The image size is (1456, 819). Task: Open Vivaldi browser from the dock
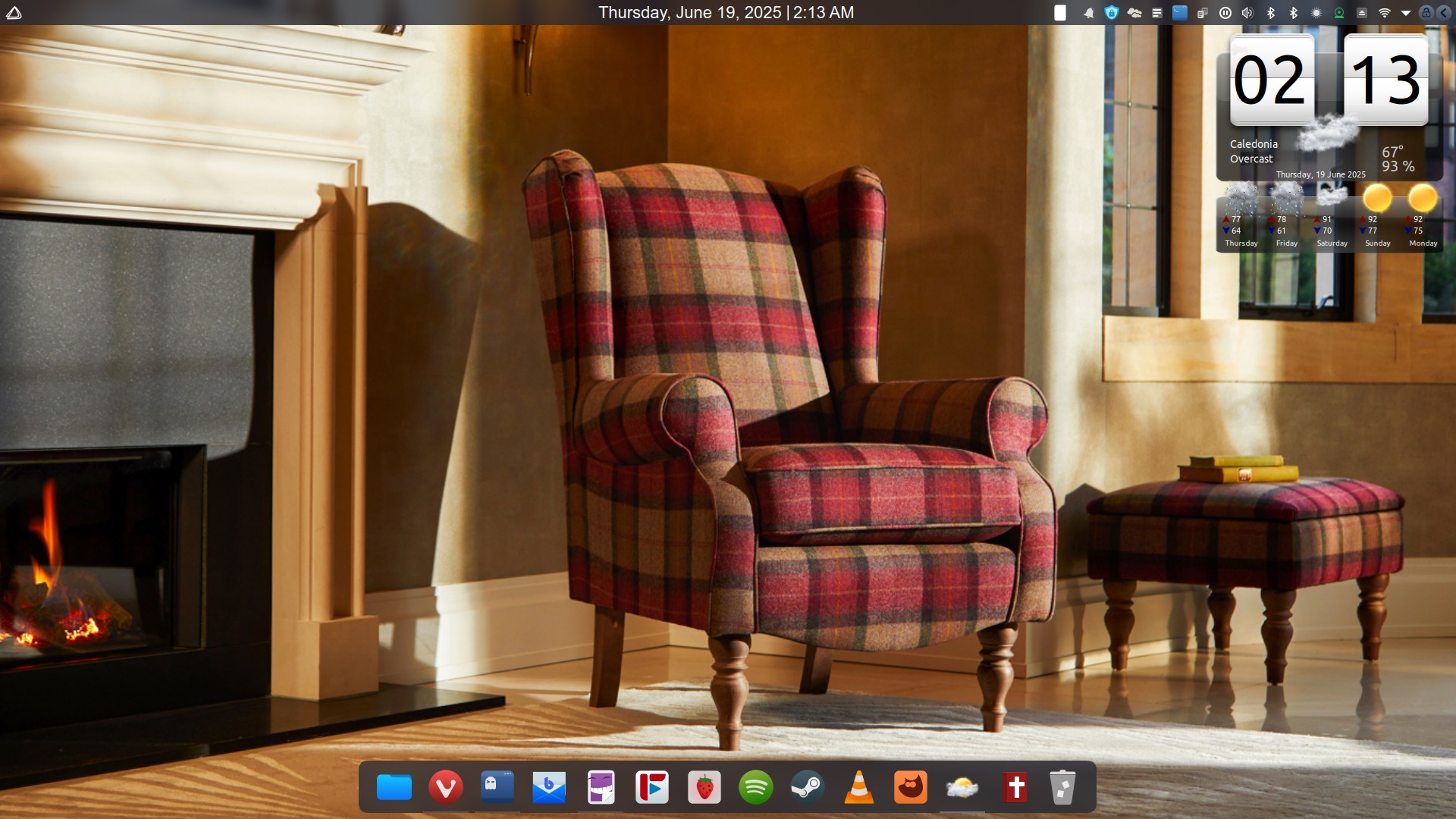[x=445, y=787]
